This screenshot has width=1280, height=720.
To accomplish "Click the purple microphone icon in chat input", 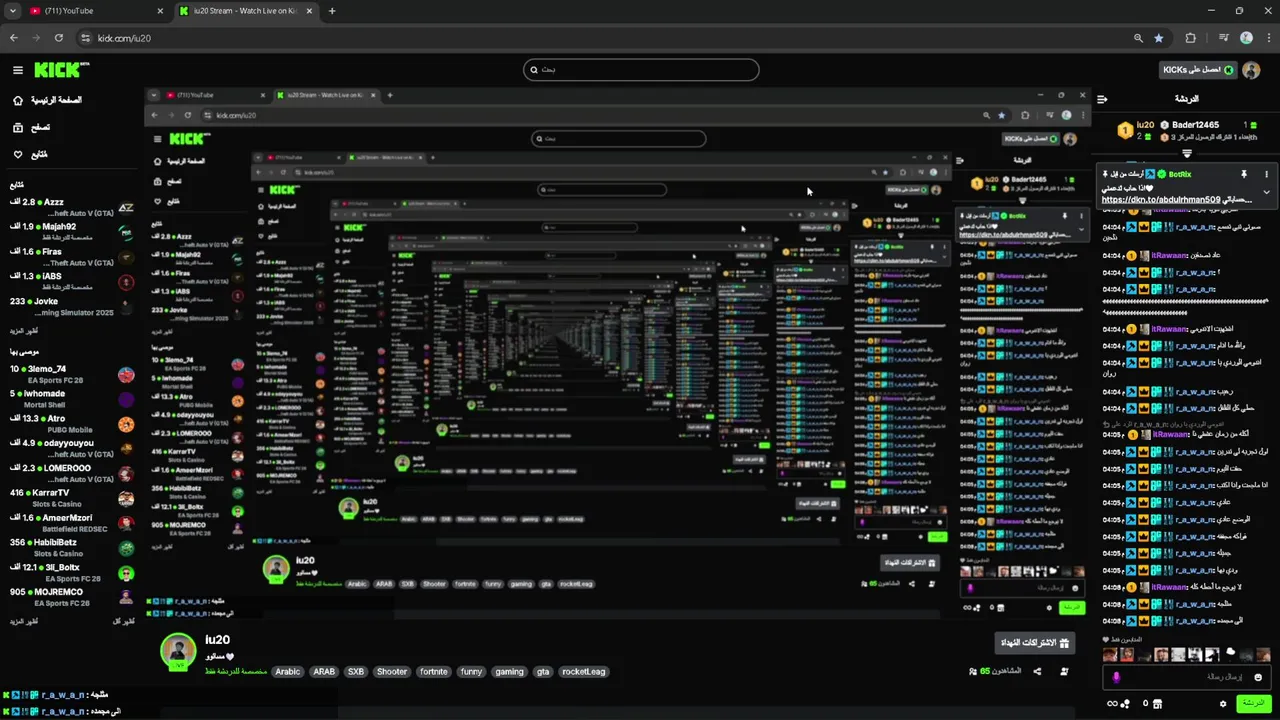I will [1116, 677].
